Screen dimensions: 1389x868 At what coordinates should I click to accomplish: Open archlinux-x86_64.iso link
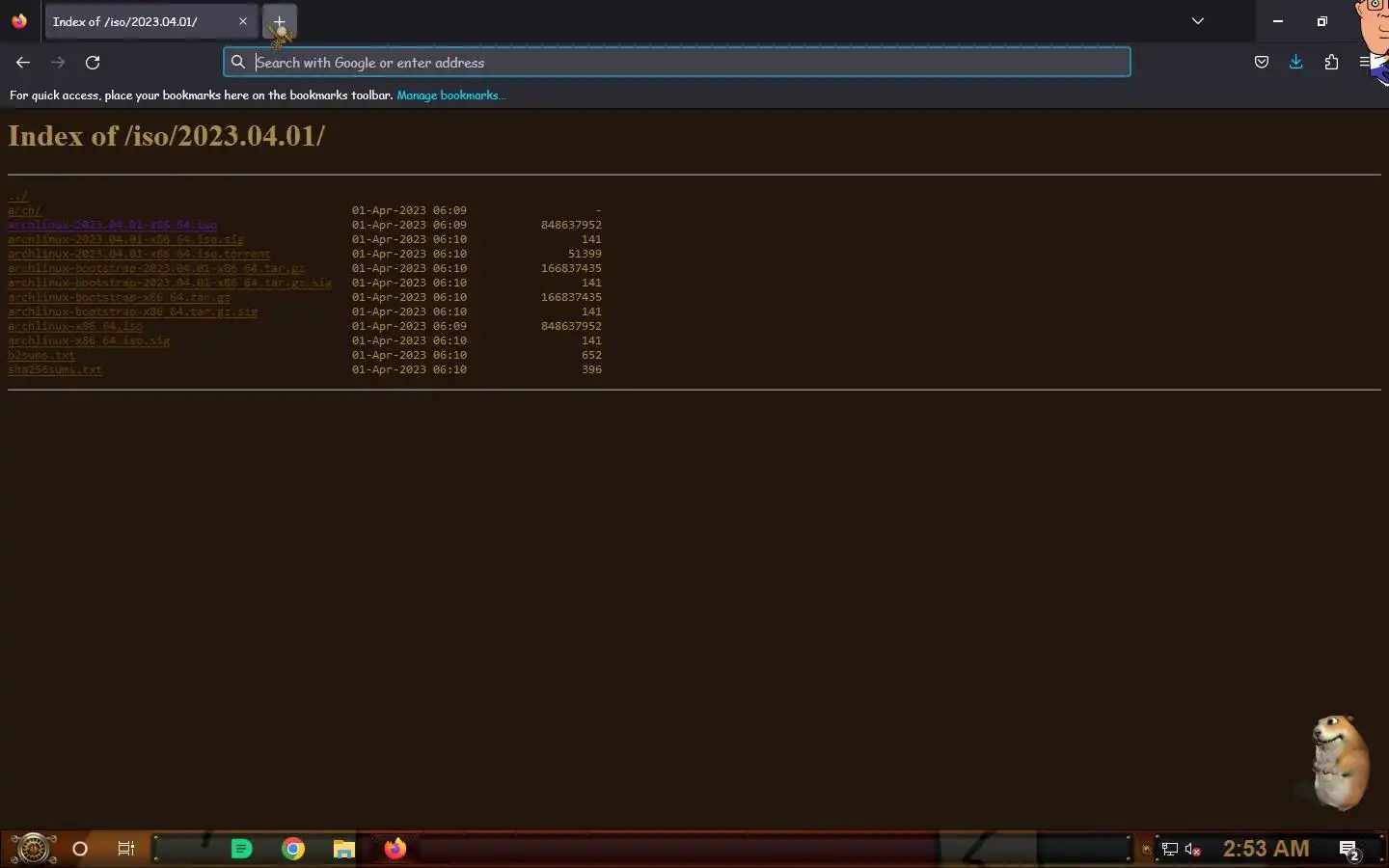pos(75,326)
